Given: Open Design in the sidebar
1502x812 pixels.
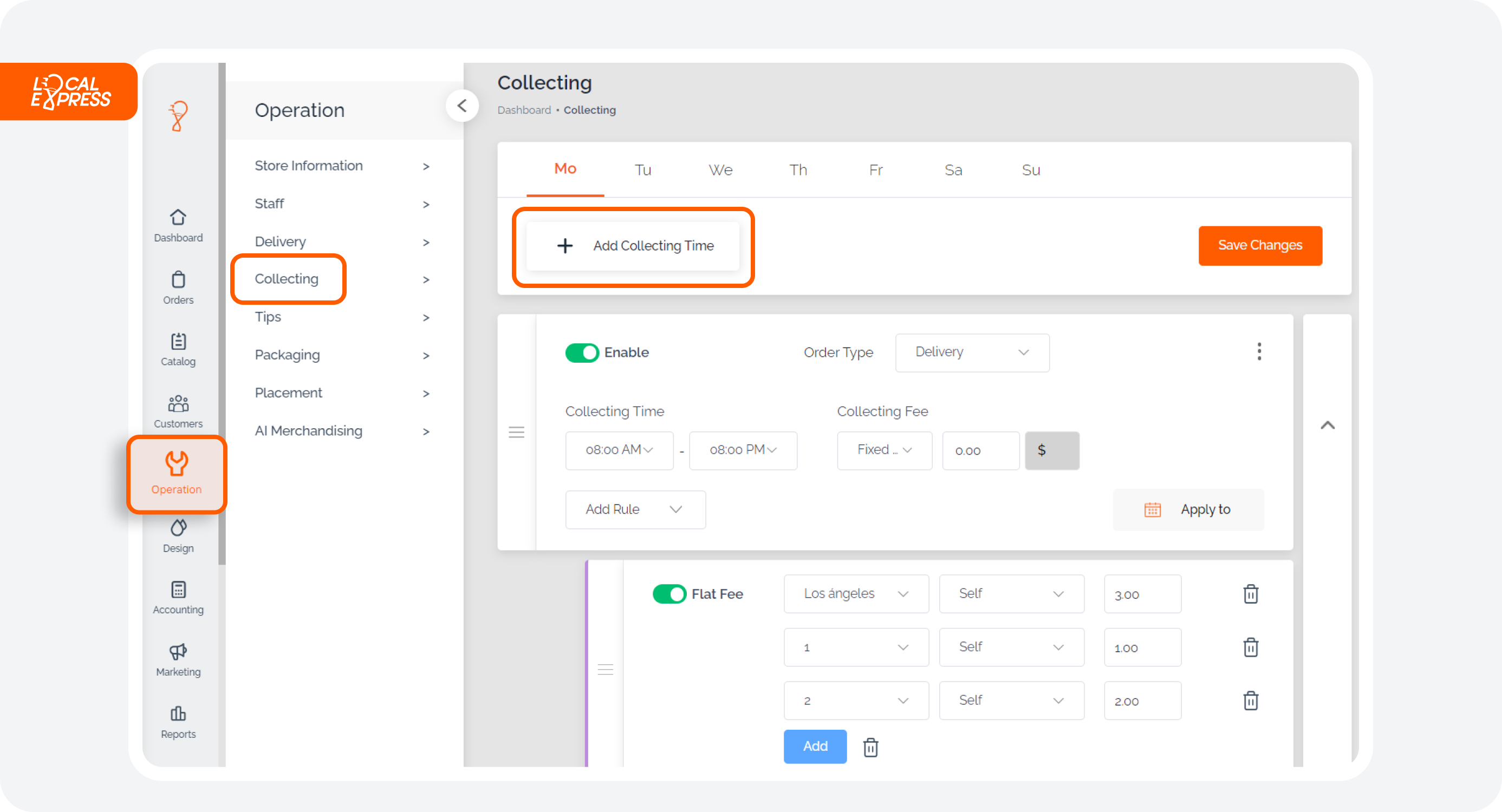Looking at the screenshot, I should click(178, 536).
